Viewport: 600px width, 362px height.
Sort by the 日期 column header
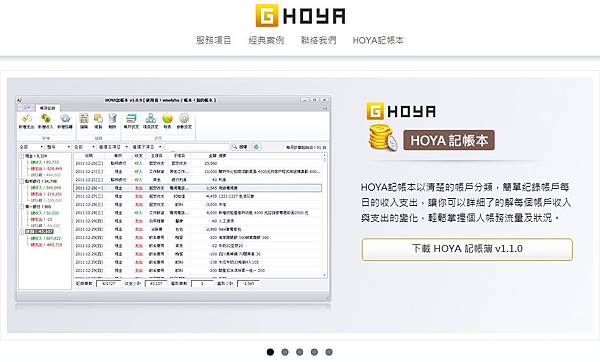89,156
